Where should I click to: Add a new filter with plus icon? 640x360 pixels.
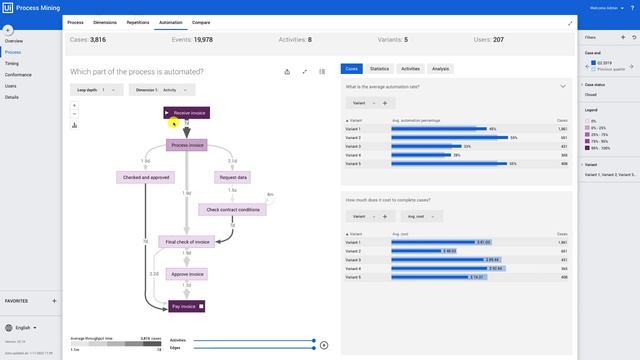(623, 37)
